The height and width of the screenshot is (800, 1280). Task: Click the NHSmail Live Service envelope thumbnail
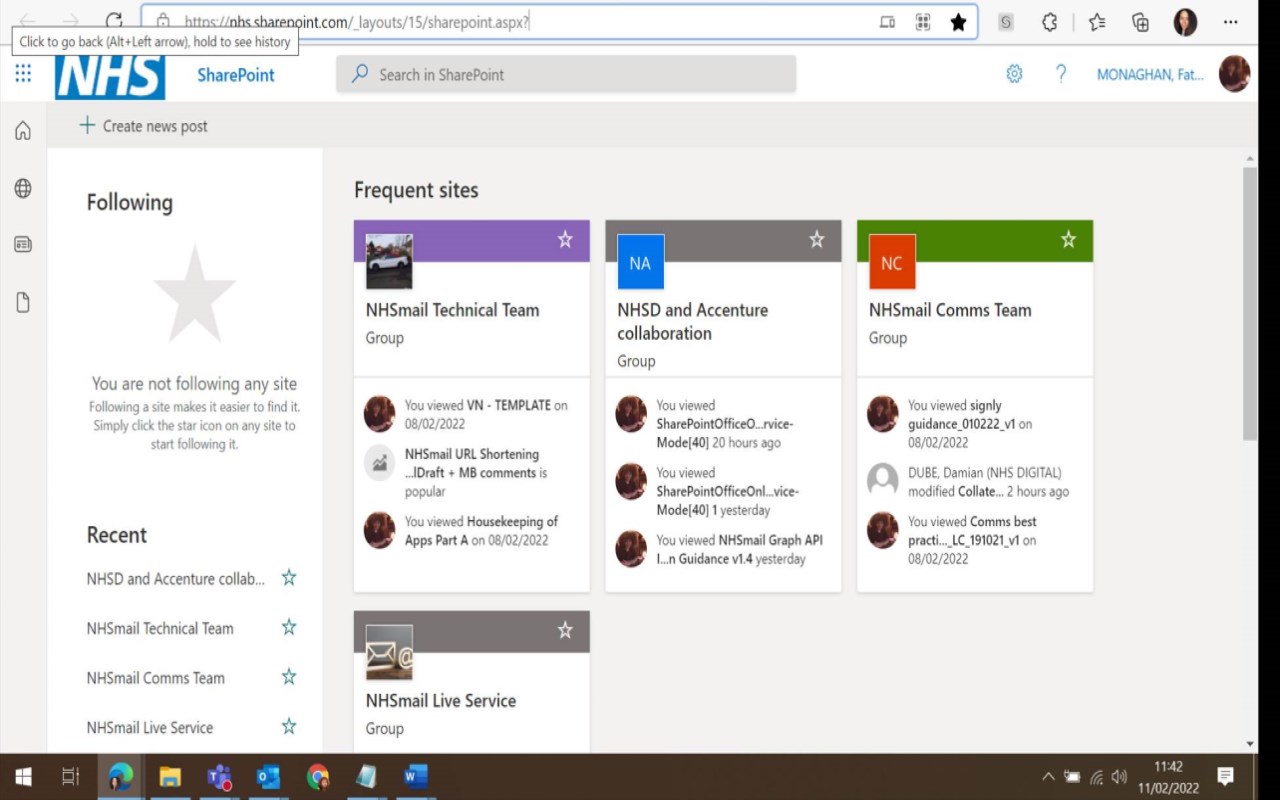[389, 652]
